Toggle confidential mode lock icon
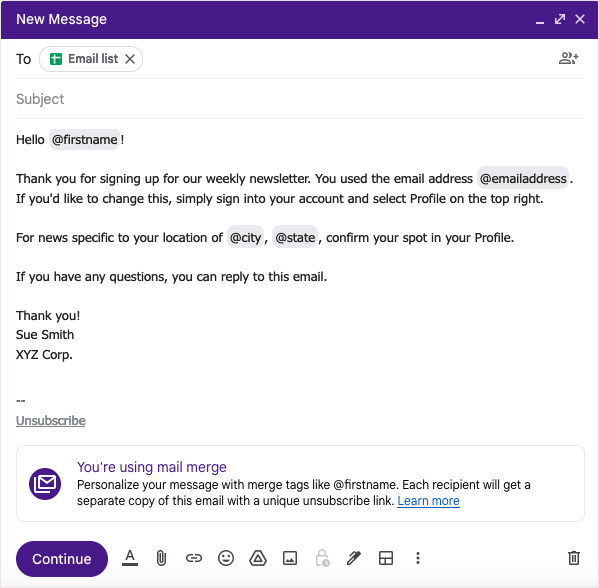 coord(322,558)
